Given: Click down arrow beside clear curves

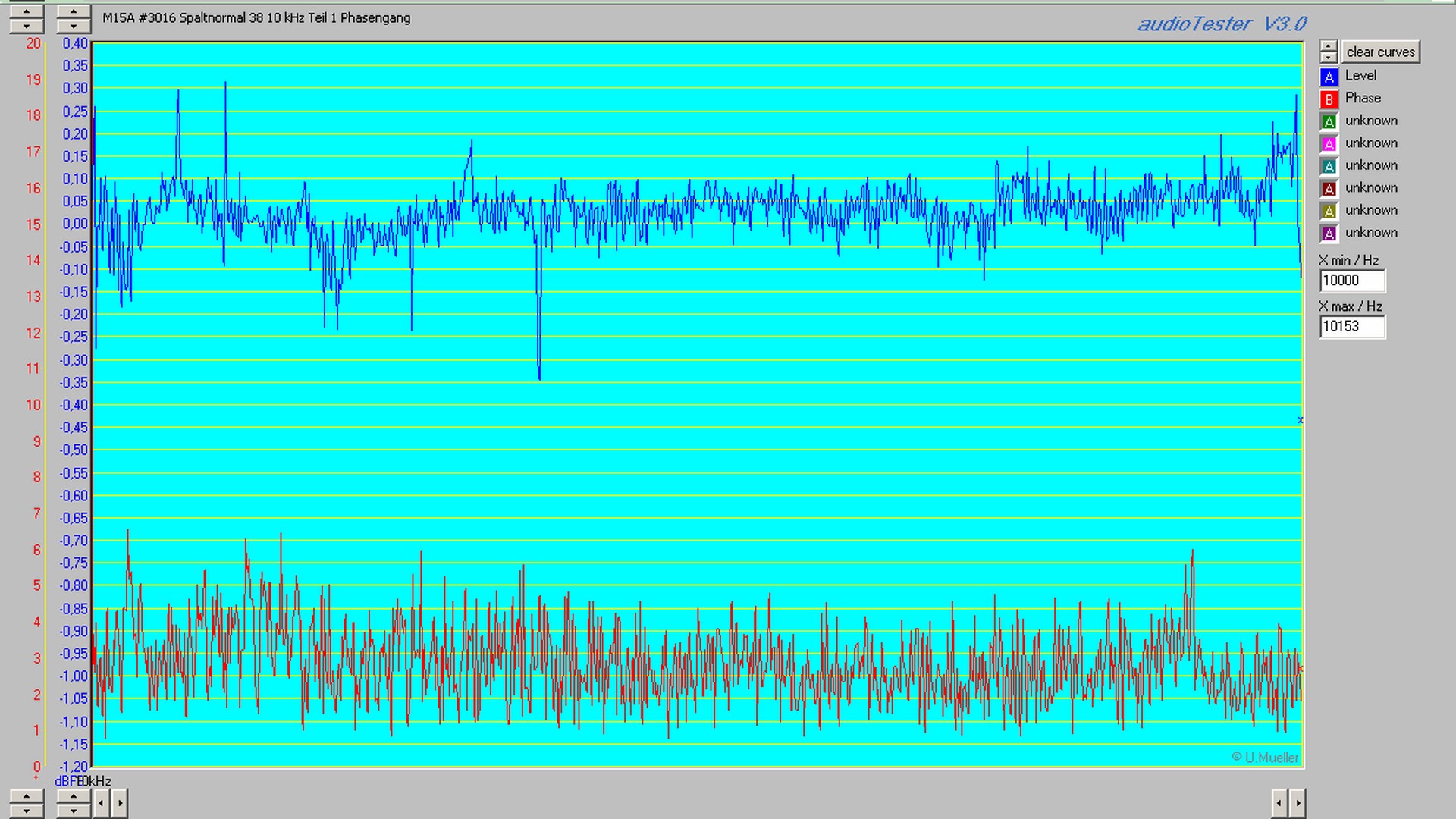Looking at the screenshot, I should click(1329, 58).
